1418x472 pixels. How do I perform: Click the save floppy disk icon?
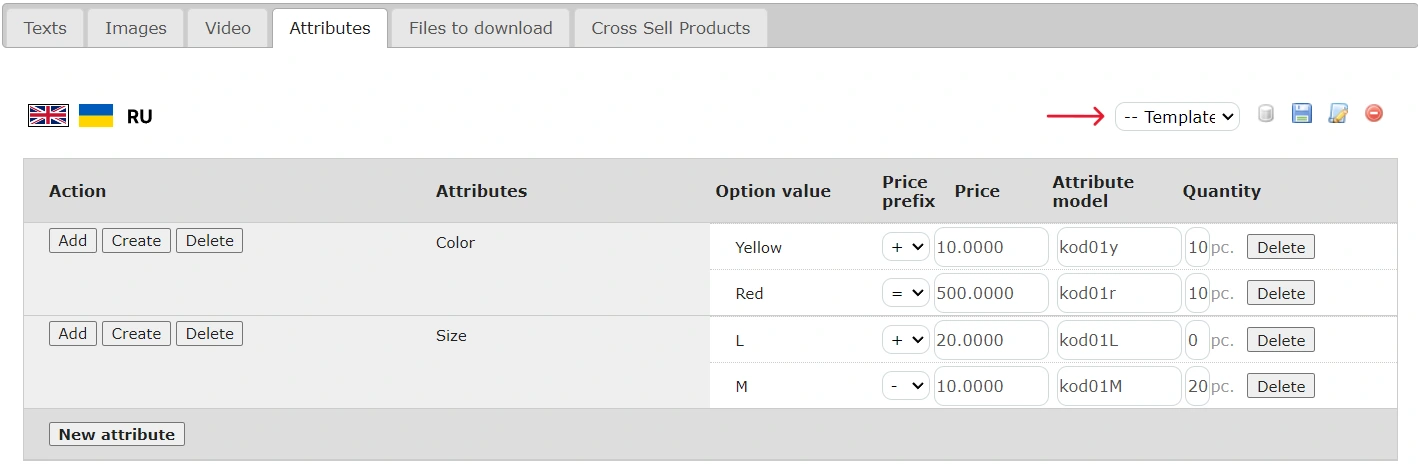coord(1301,114)
